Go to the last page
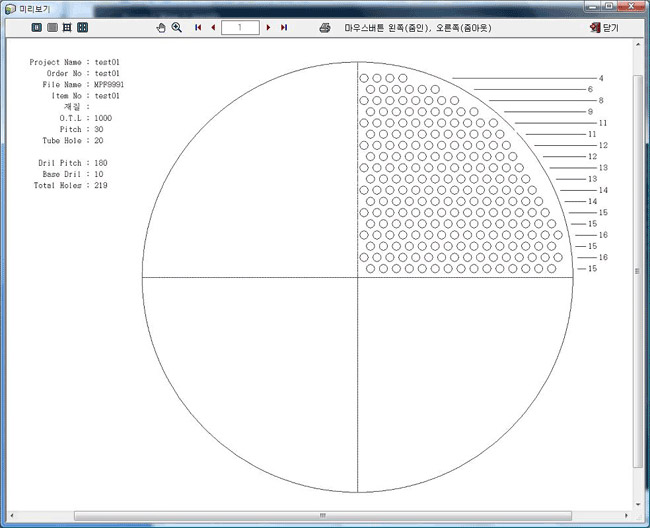 [x=284, y=27]
